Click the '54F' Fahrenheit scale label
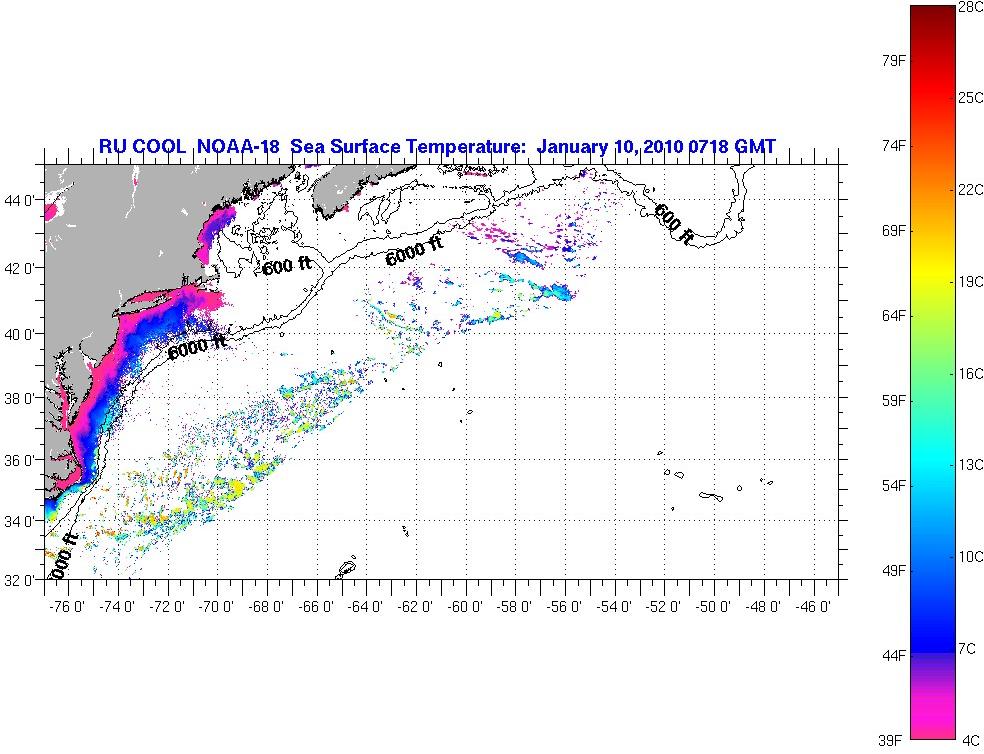Image resolution: width=984 pixels, height=754 pixels. pos(894,486)
